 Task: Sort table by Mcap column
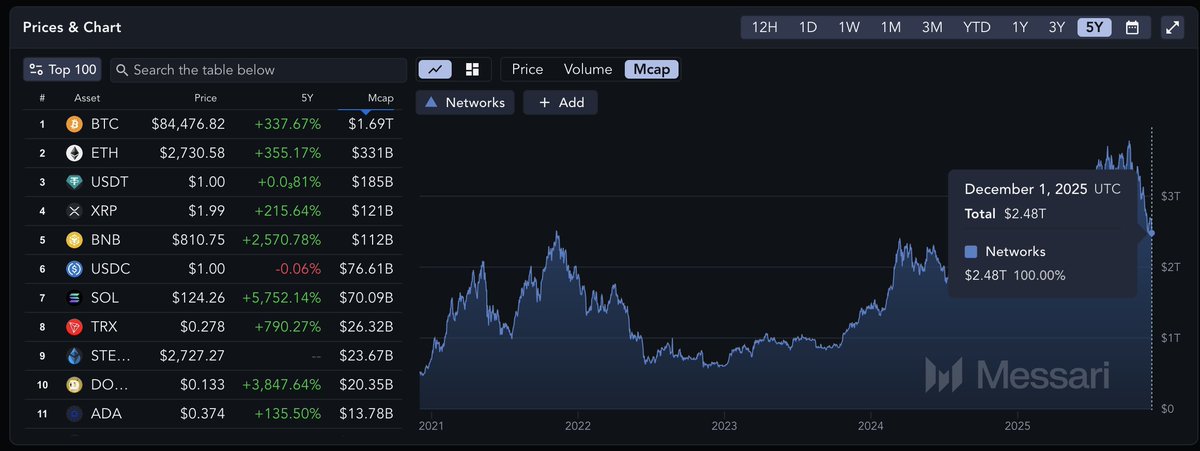pos(381,98)
